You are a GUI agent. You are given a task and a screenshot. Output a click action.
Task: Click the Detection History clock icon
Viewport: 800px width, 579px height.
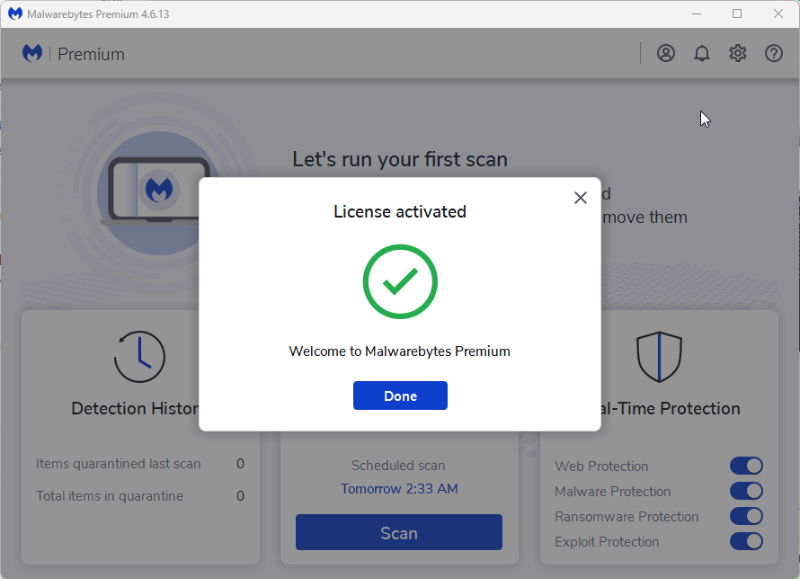(x=139, y=357)
